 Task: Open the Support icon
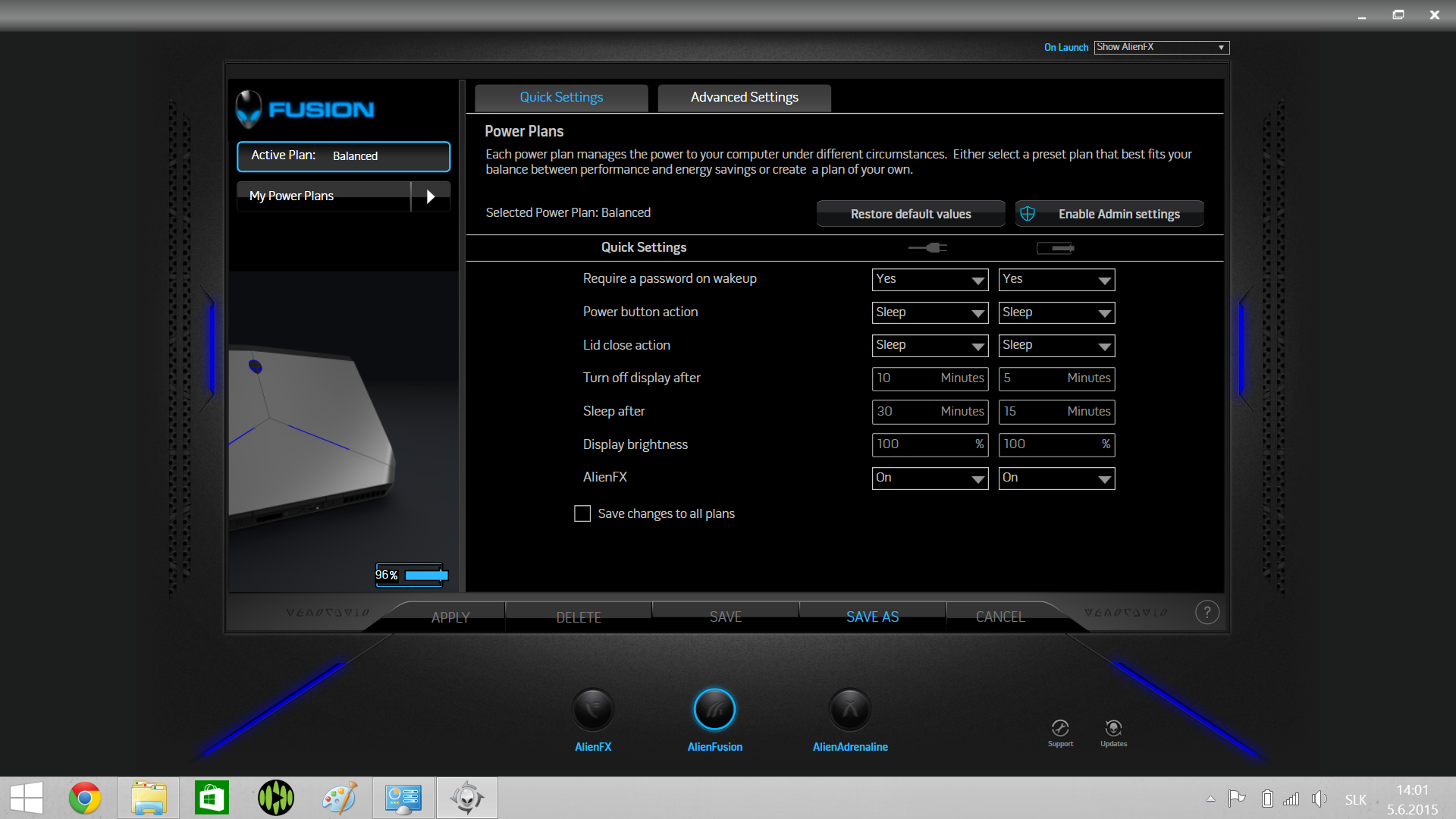[1060, 728]
